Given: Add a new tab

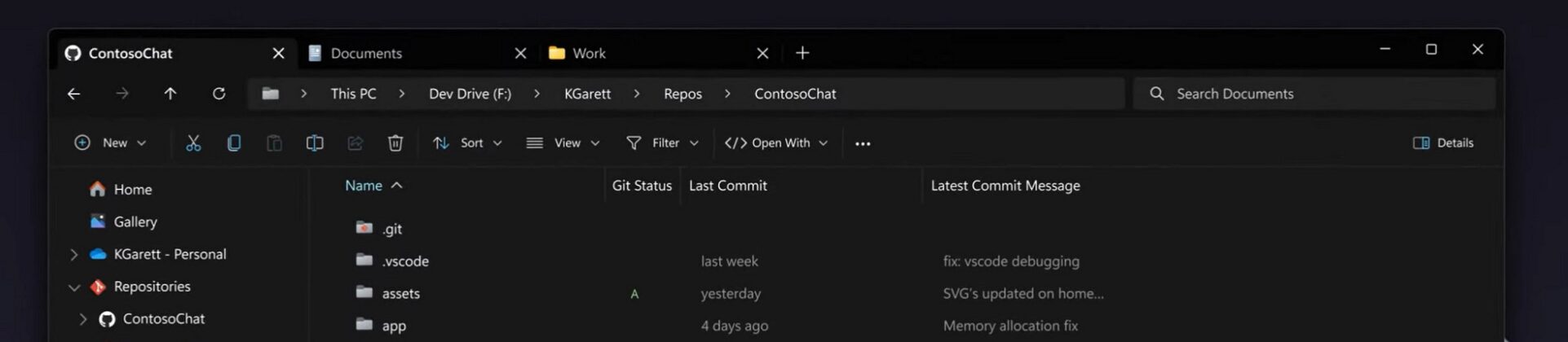Looking at the screenshot, I should pos(802,53).
